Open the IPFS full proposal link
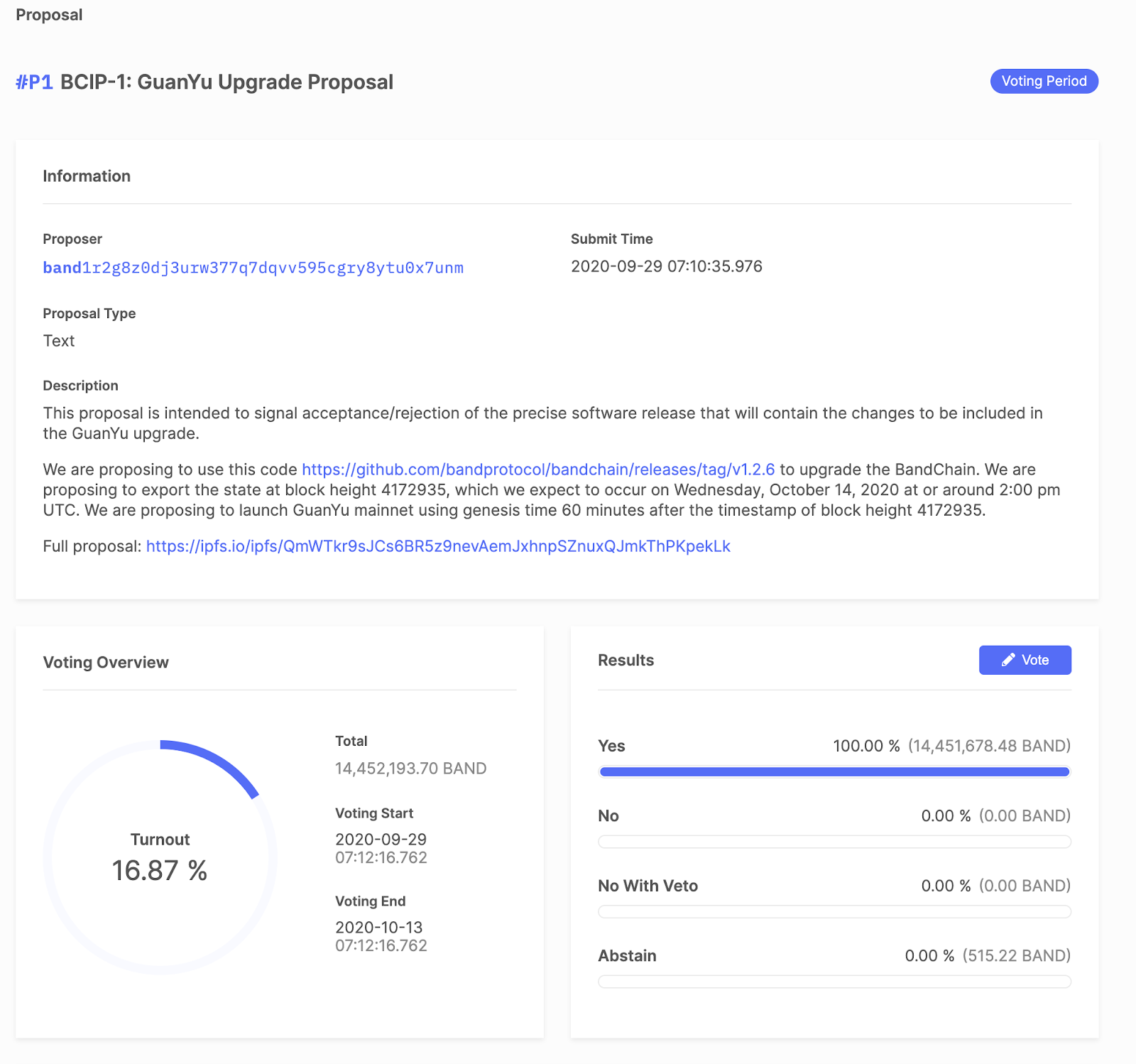Image resolution: width=1136 pixels, height=1064 pixels. (438, 546)
